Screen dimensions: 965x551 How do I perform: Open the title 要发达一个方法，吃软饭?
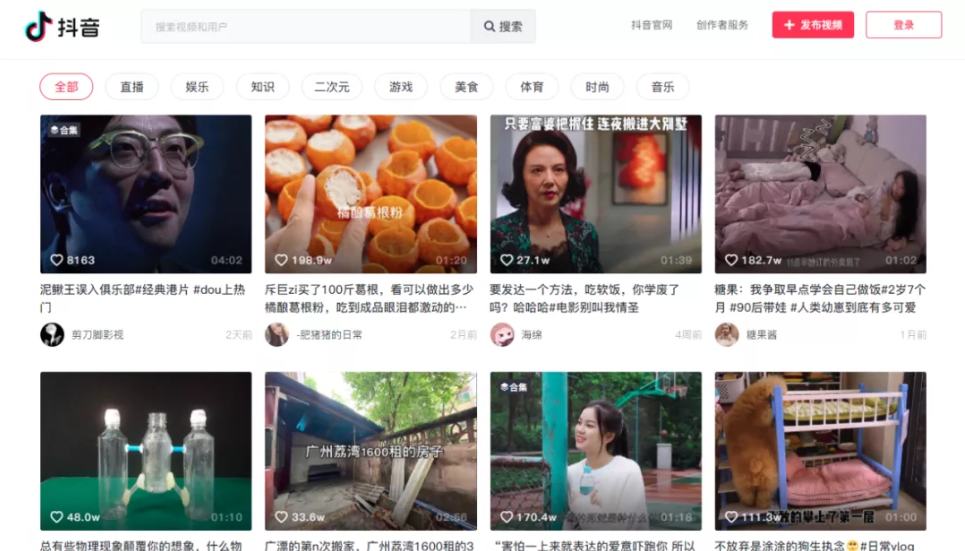(585, 298)
